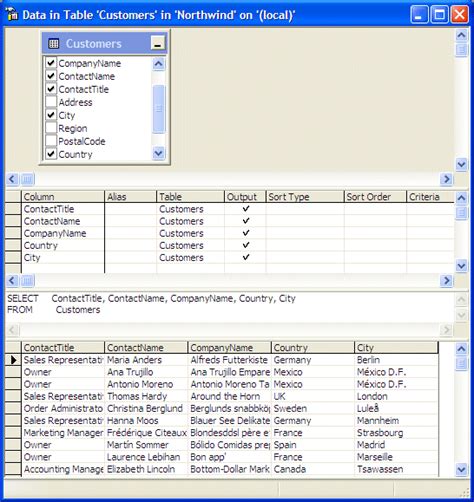This screenshot has width=474, height=502.
Task: Click the Tsawassen city cell
Action: tap(396, 469)
